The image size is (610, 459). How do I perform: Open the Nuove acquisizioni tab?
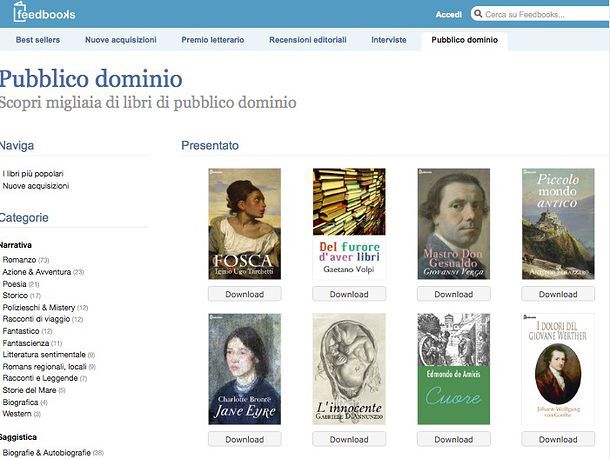[x=121, y=40]
